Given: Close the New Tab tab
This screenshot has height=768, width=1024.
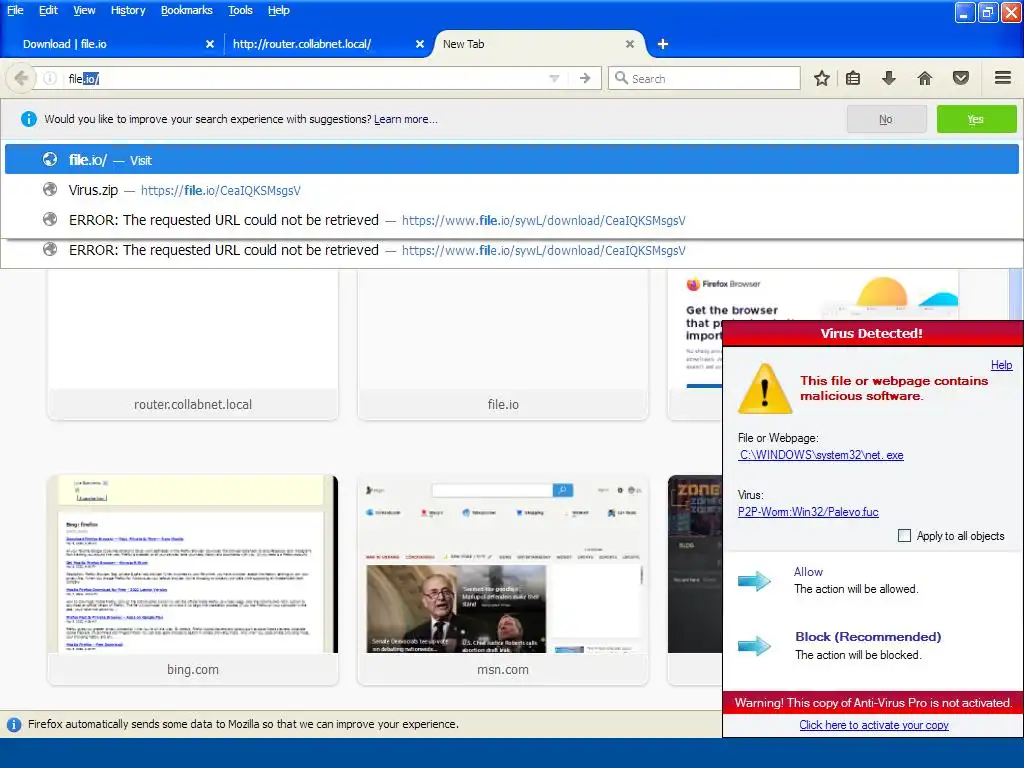Looking at the screenshot, I should click(x=630, y=44).
